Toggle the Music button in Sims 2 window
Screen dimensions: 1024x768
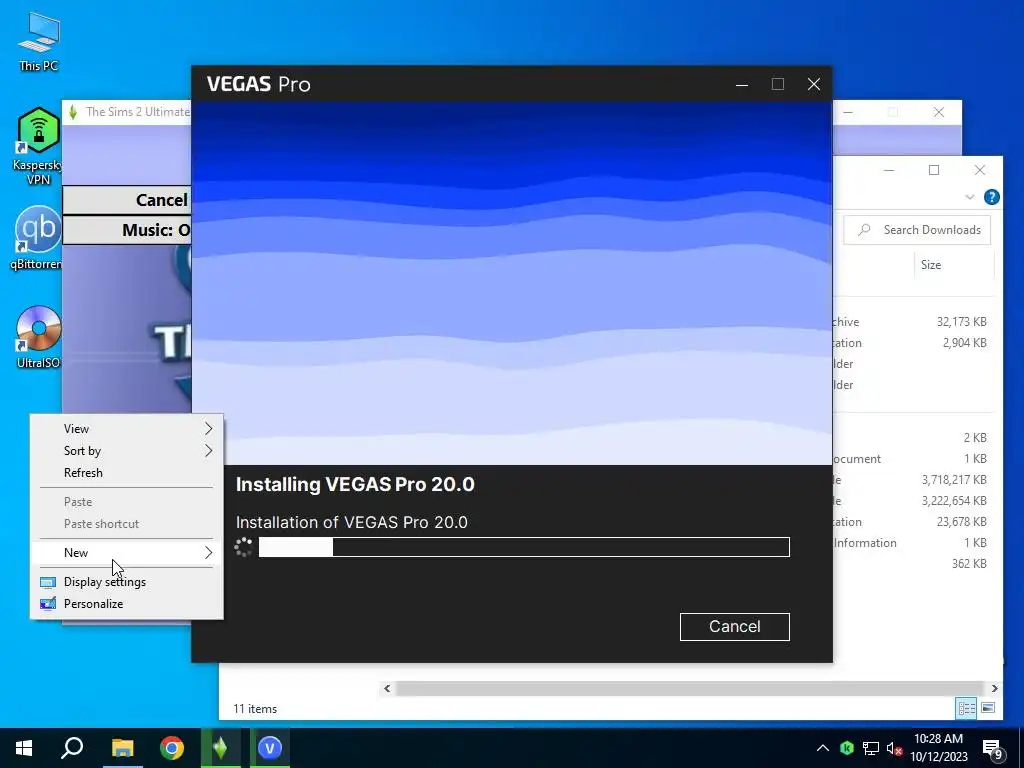pos(127,230)
